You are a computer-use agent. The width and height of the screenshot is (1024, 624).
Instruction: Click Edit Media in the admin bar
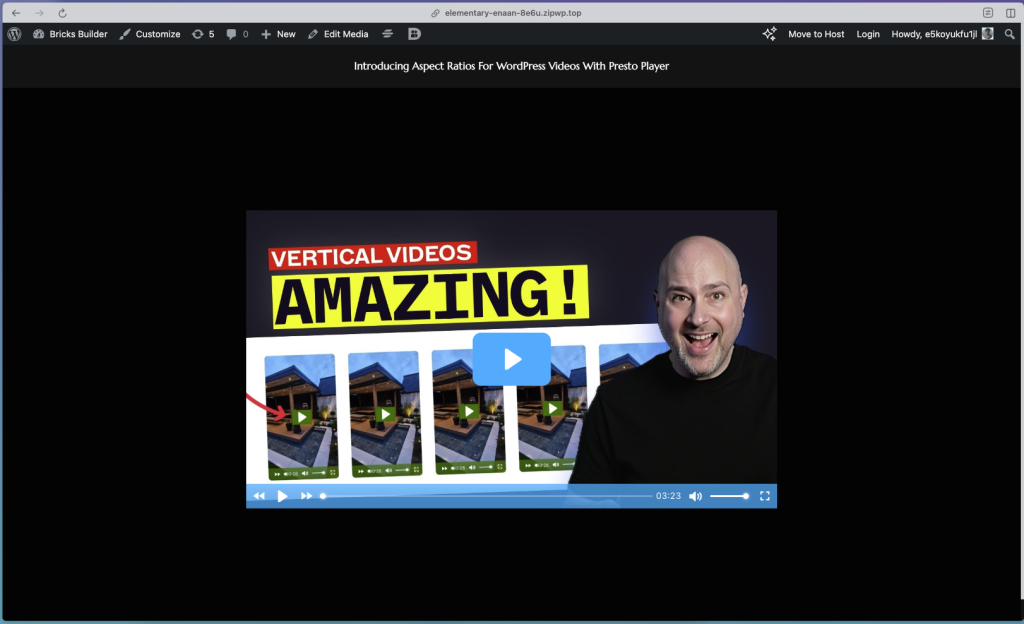[338, 34]
